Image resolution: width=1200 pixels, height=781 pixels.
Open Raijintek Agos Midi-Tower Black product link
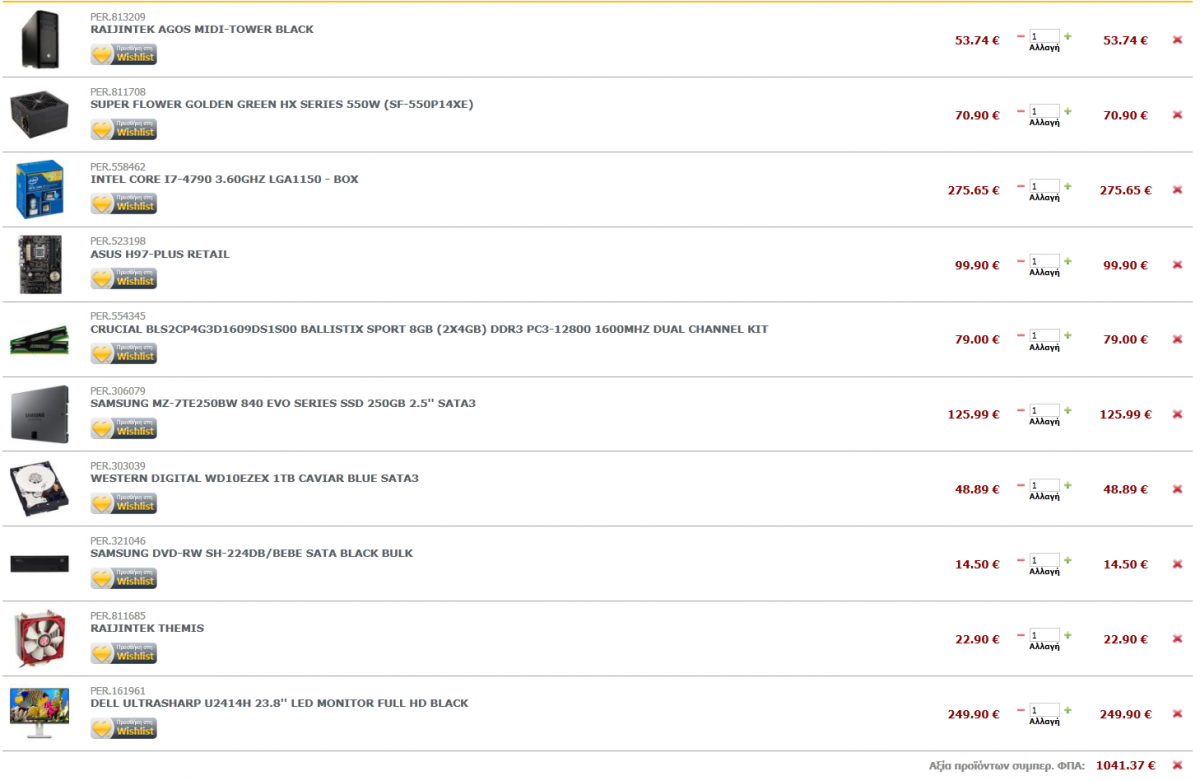[202, 29]
